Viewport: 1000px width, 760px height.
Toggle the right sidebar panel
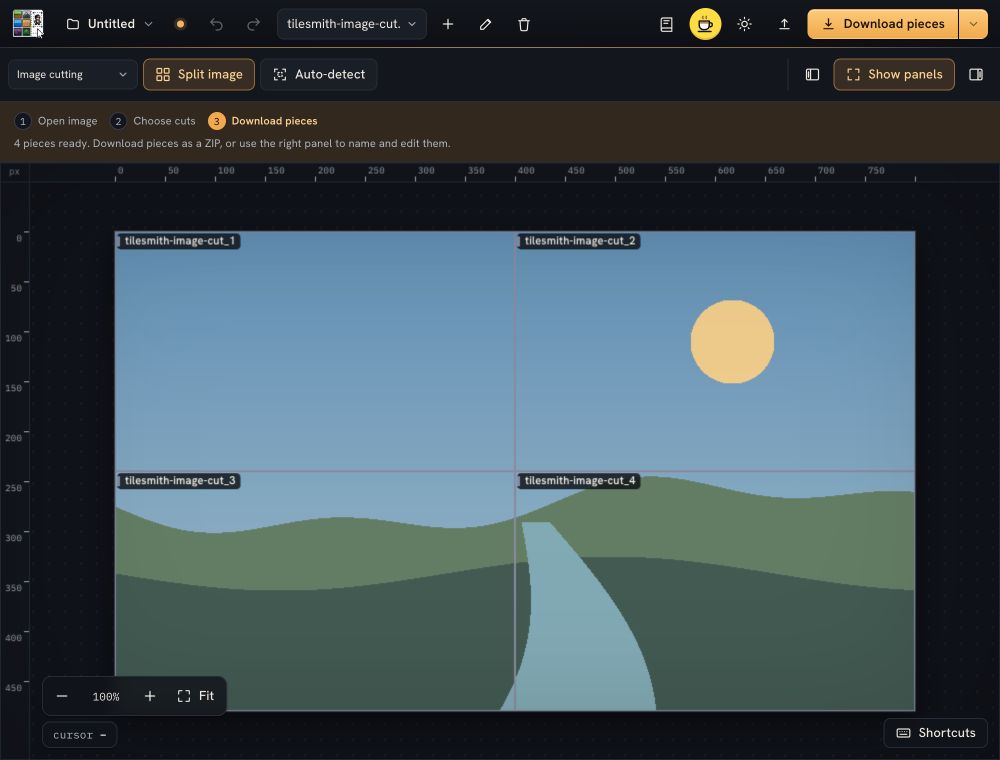coord(976,75)
